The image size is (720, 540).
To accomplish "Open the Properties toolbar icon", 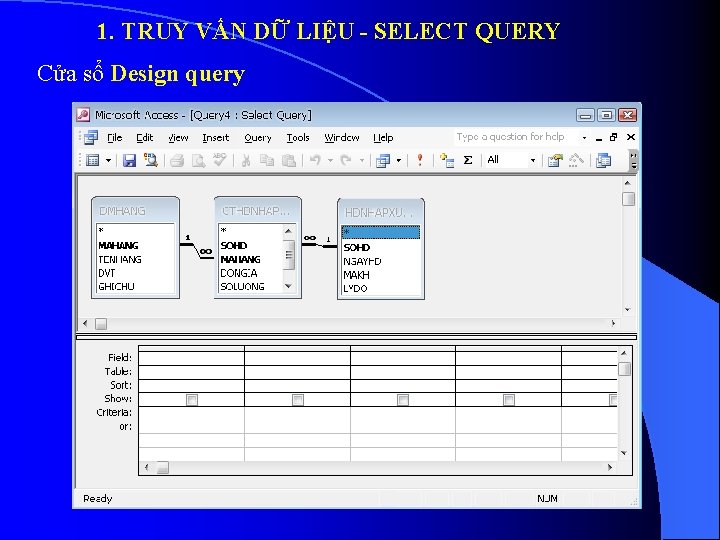I will [555, 160].
